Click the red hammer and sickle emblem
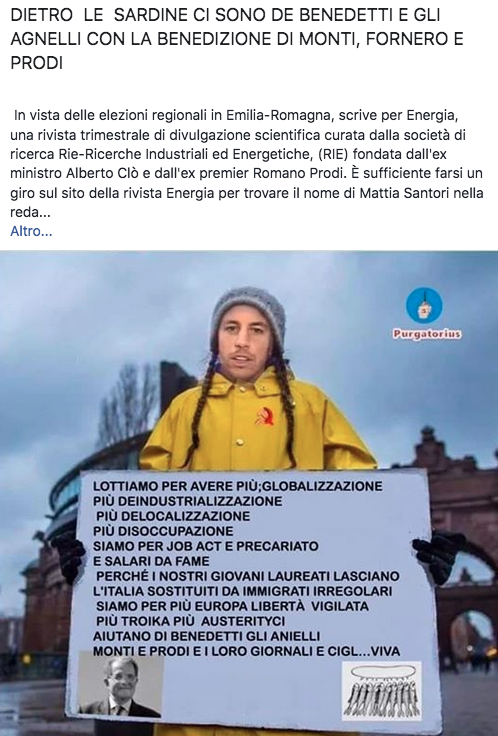 point(265,417)
